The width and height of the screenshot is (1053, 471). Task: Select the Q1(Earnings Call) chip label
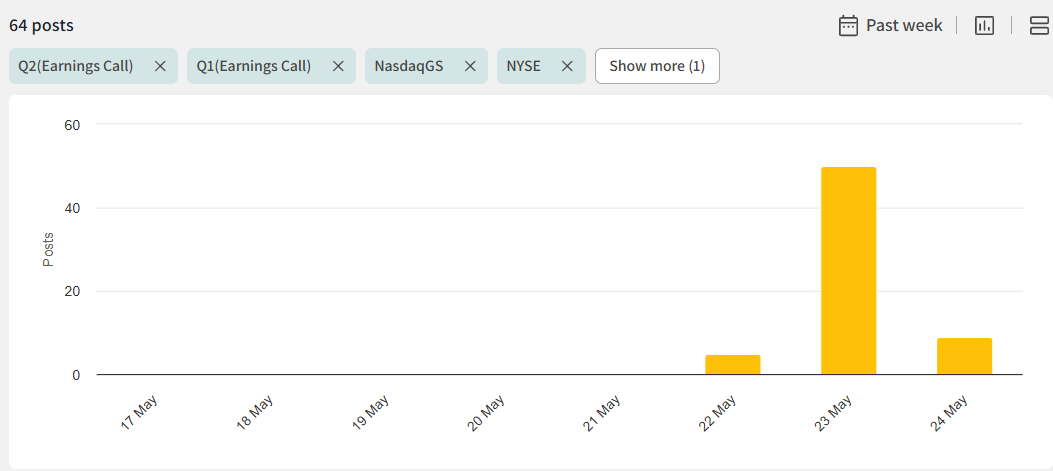(x=254, y=66)
